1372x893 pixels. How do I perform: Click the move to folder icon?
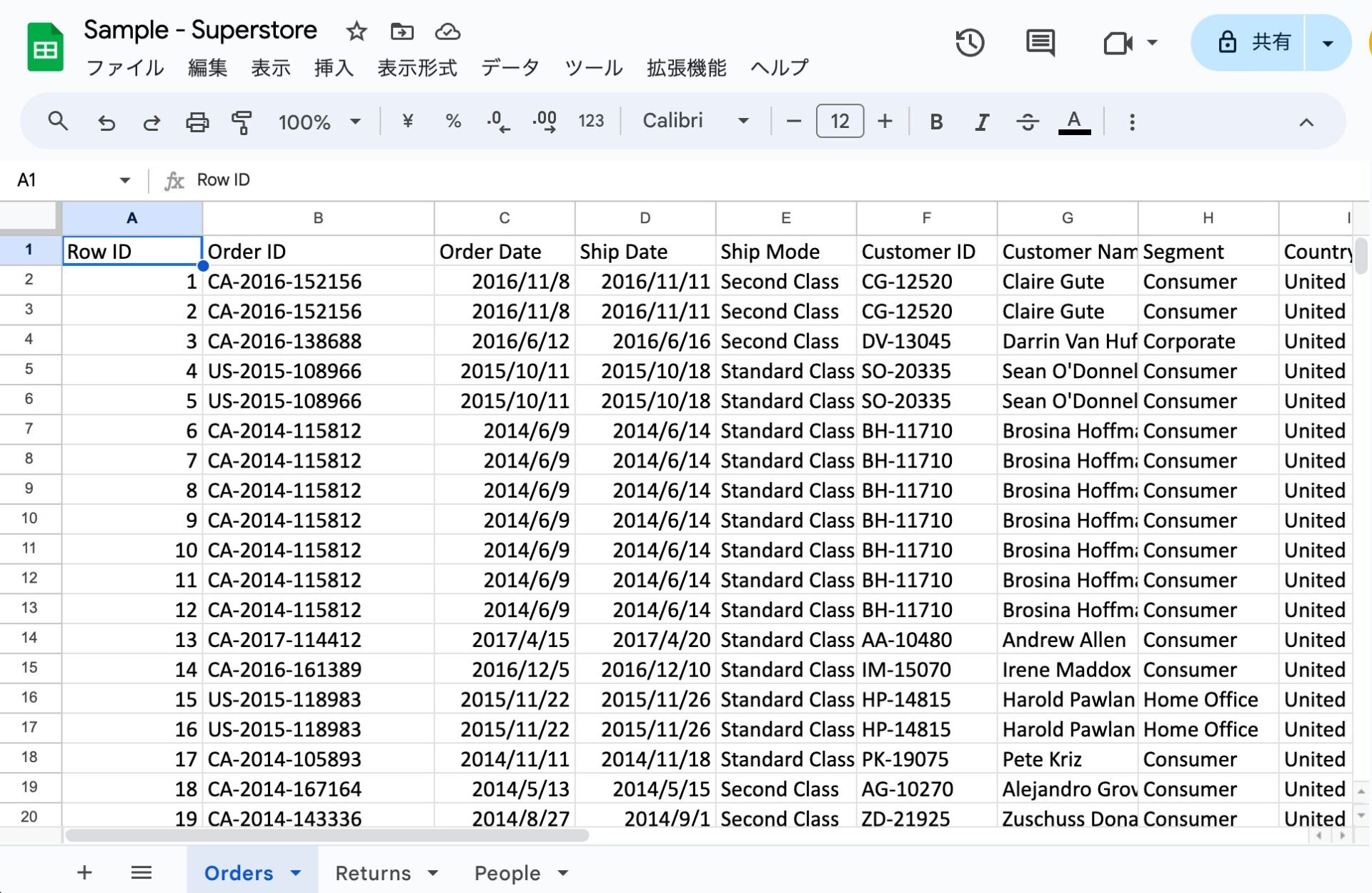point(402,31)
